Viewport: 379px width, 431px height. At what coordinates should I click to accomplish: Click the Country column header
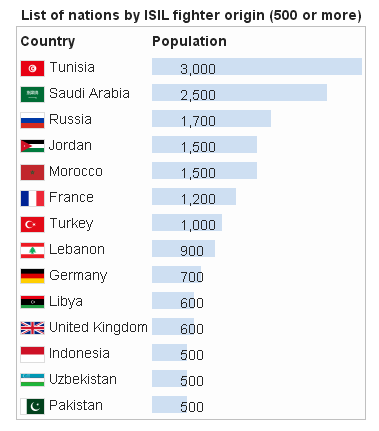(48, 42)
